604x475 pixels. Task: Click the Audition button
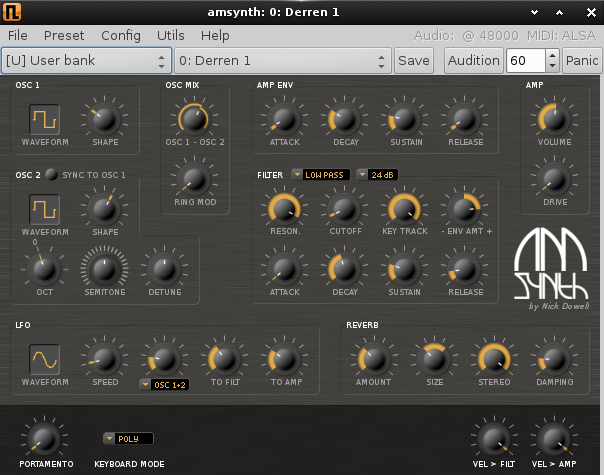coord(473,60)
